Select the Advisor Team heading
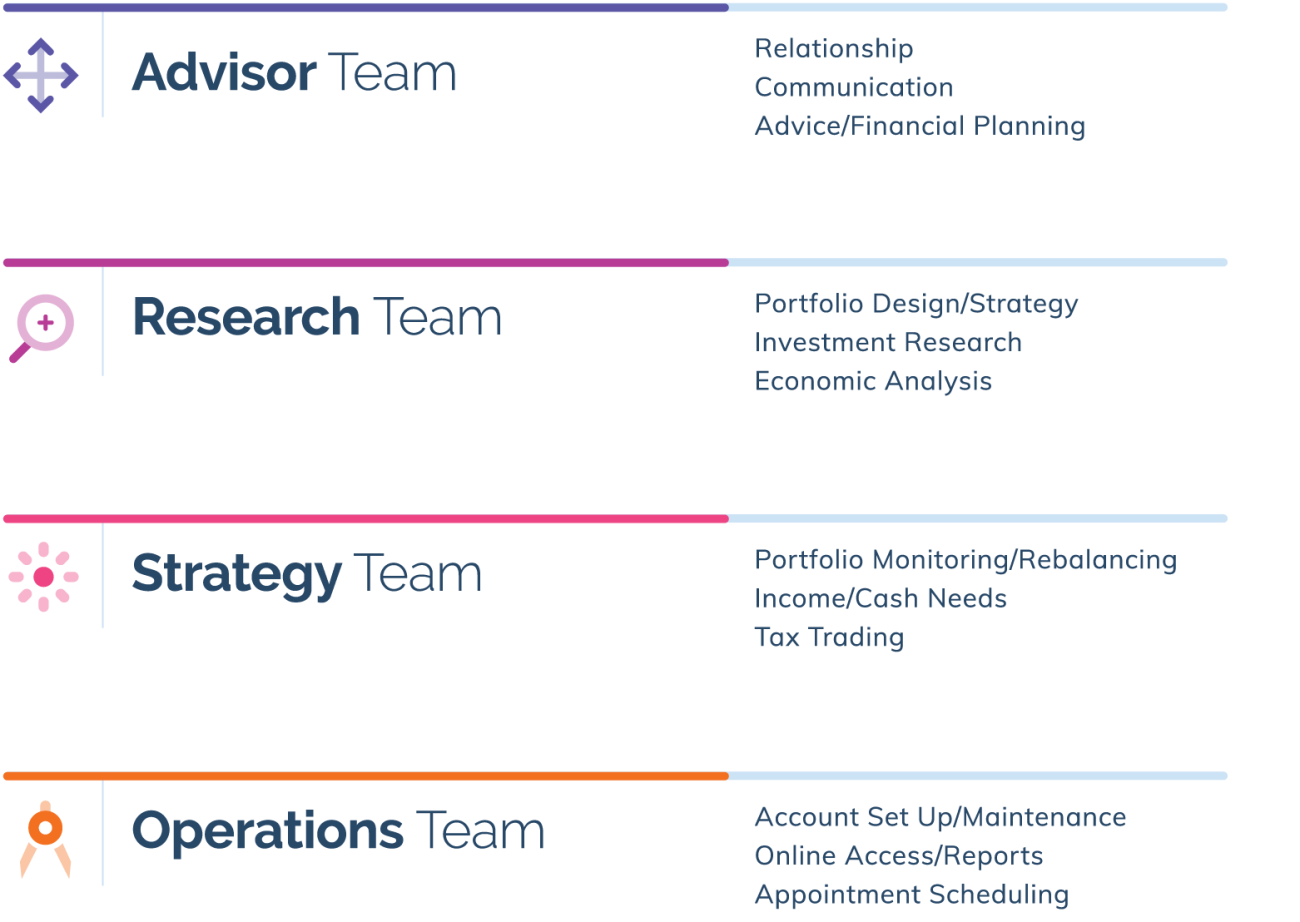Image resolution: width=1300 pixels, height=922 pixels. click(294, 73)
